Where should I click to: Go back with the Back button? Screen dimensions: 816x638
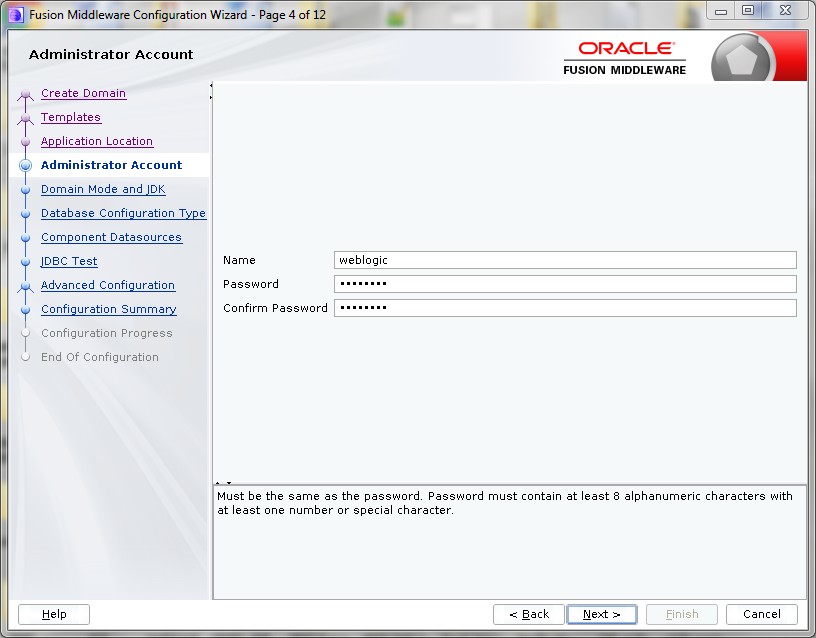pos(529,614)
